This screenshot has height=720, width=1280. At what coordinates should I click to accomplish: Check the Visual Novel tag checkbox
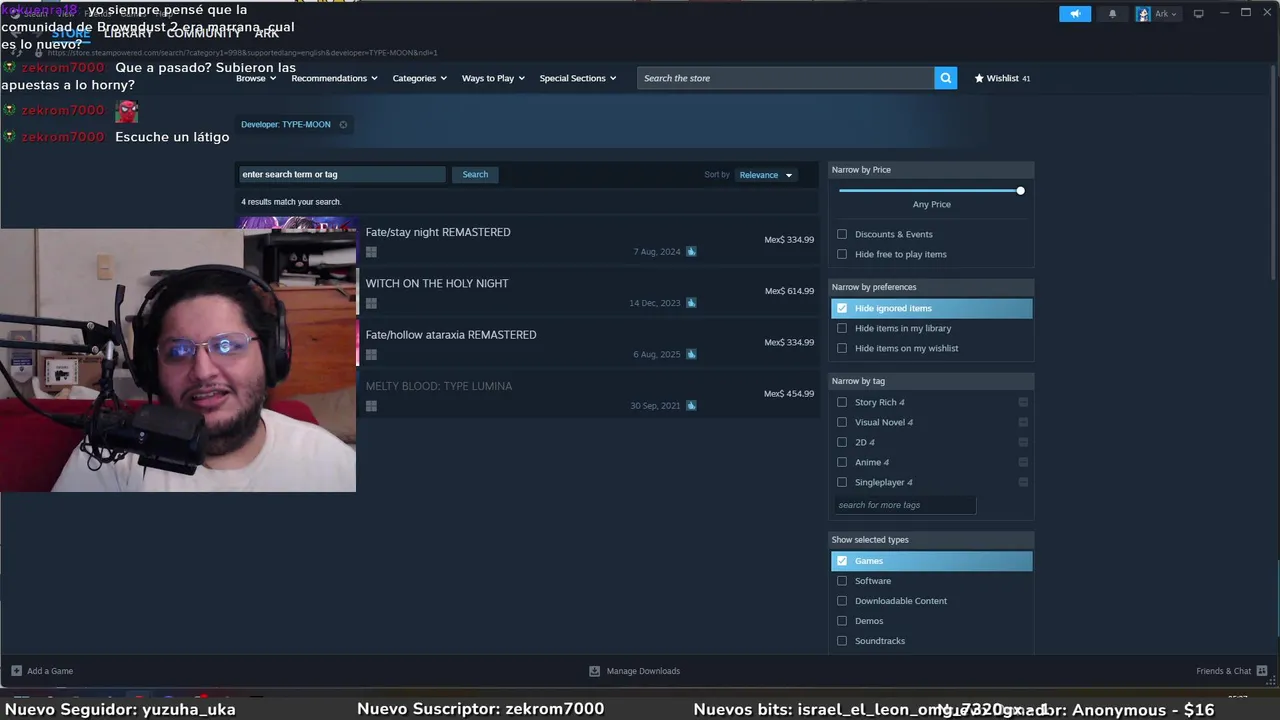(x=842, y=422)
